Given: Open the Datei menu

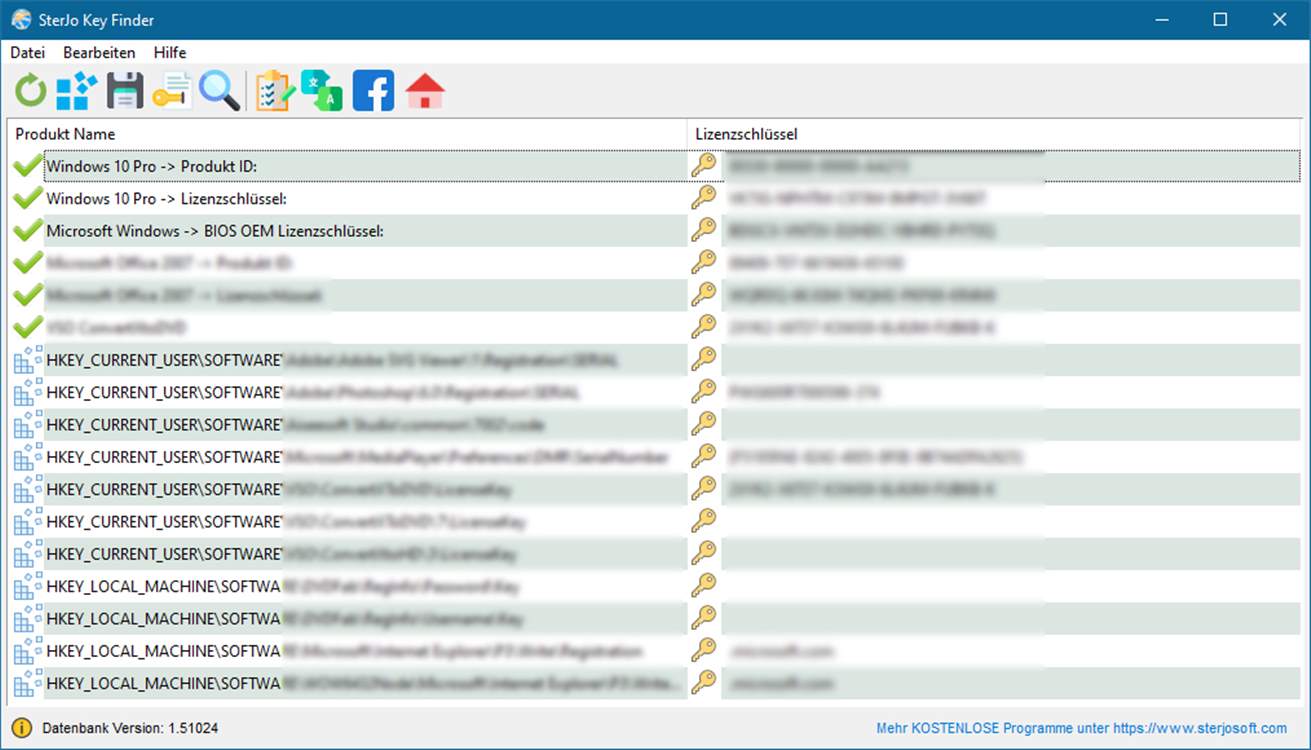Looking at the screenshot, I should pos(28,52).
